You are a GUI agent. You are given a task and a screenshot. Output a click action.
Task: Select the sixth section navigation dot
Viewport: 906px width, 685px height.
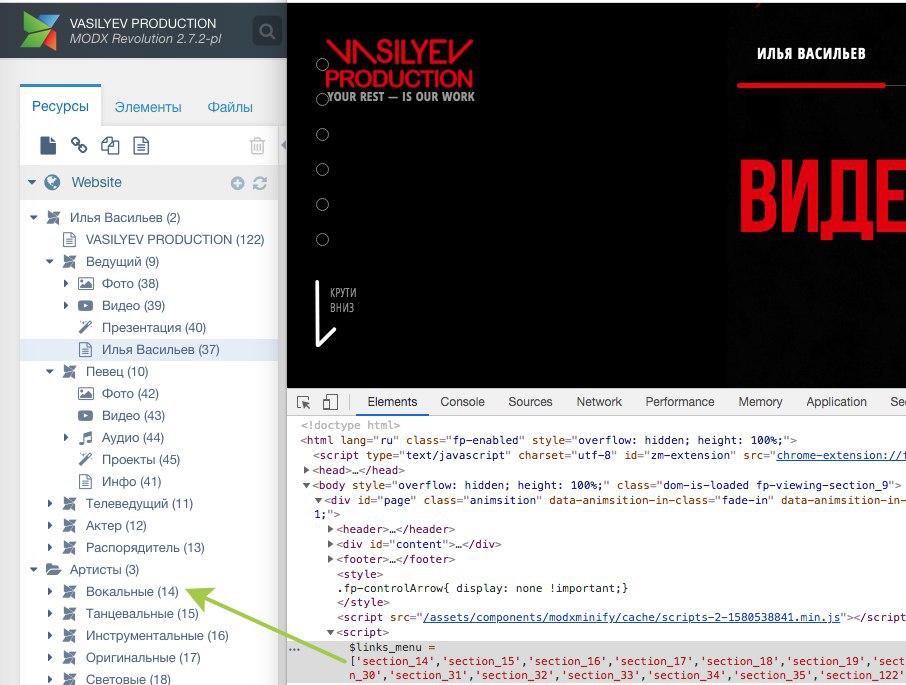(x=322, y=240)
